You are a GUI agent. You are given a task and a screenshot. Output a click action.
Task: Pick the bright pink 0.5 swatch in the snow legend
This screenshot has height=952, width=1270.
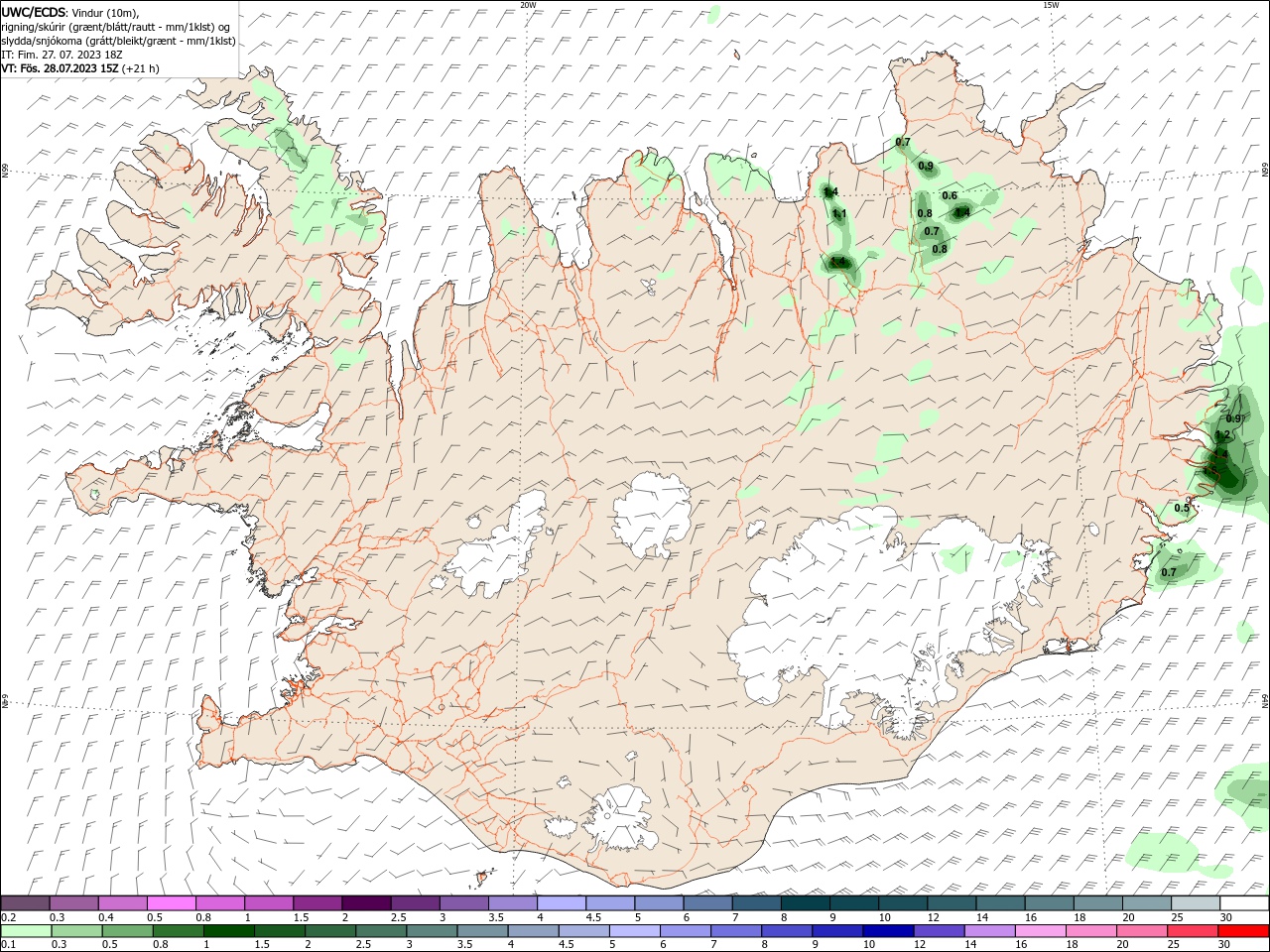[x=172, y=903]
